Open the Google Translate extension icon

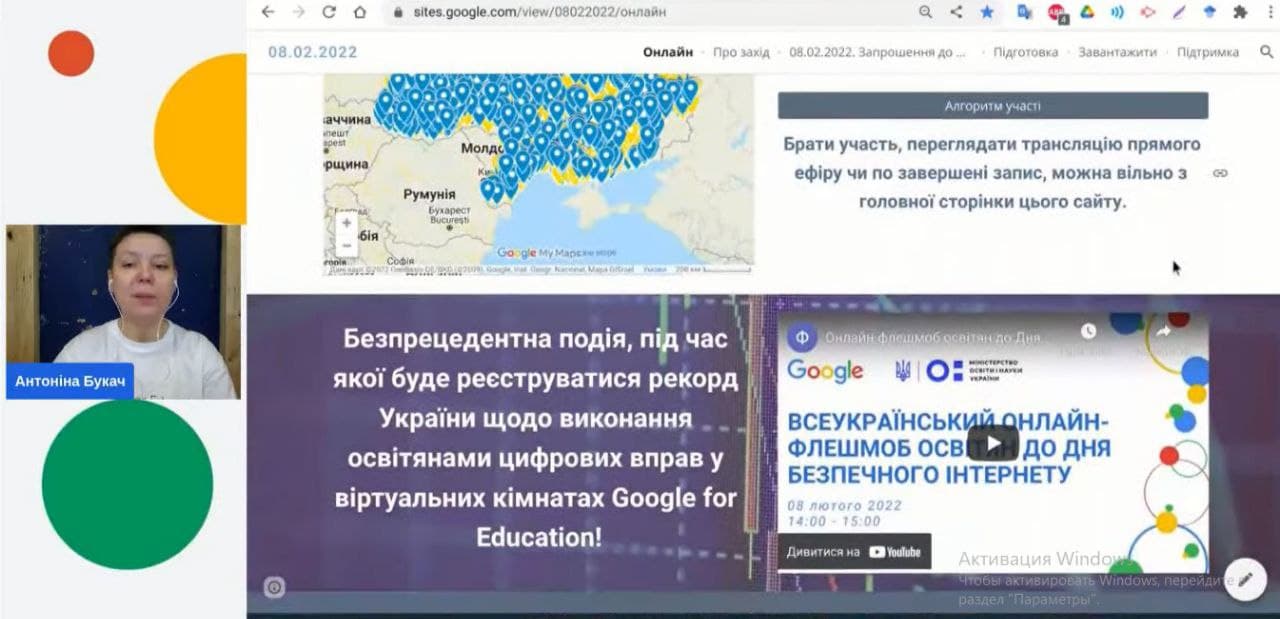(1024, 12)
